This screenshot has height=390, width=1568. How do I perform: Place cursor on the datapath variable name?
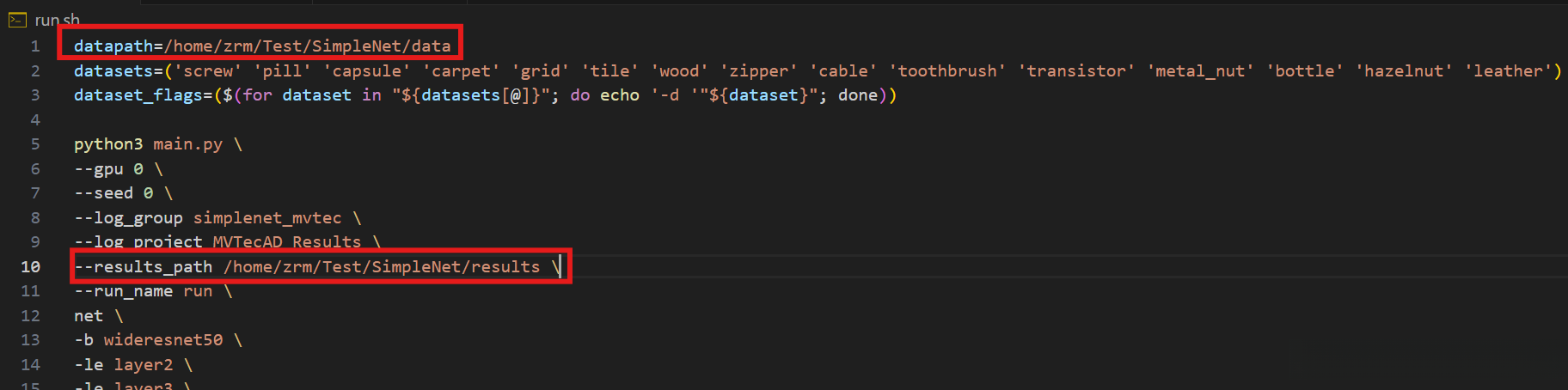pyautogui.click(x=113, y=46)
